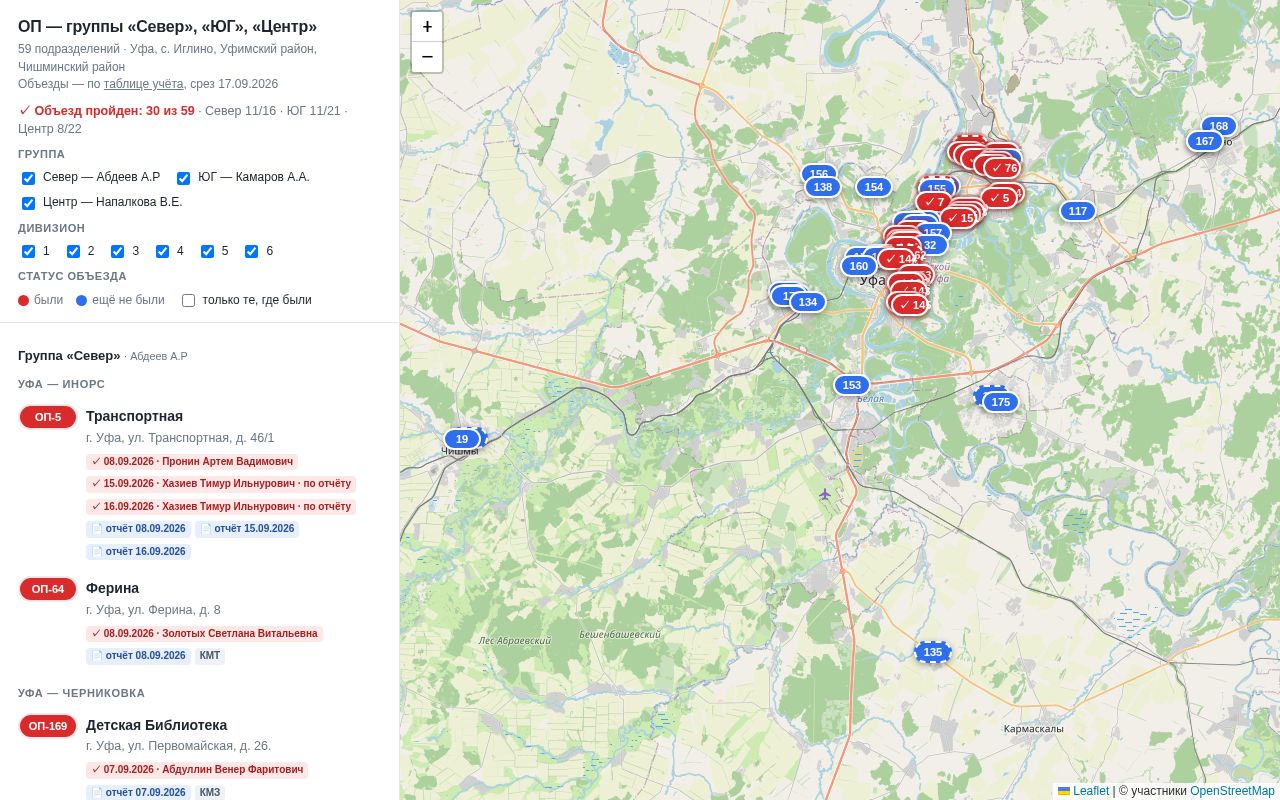Image resolution: width=1280 pixels, height=800 pixels.
Task: Uncheck division 6 checkbox
Action: click(x=251, y=252)
